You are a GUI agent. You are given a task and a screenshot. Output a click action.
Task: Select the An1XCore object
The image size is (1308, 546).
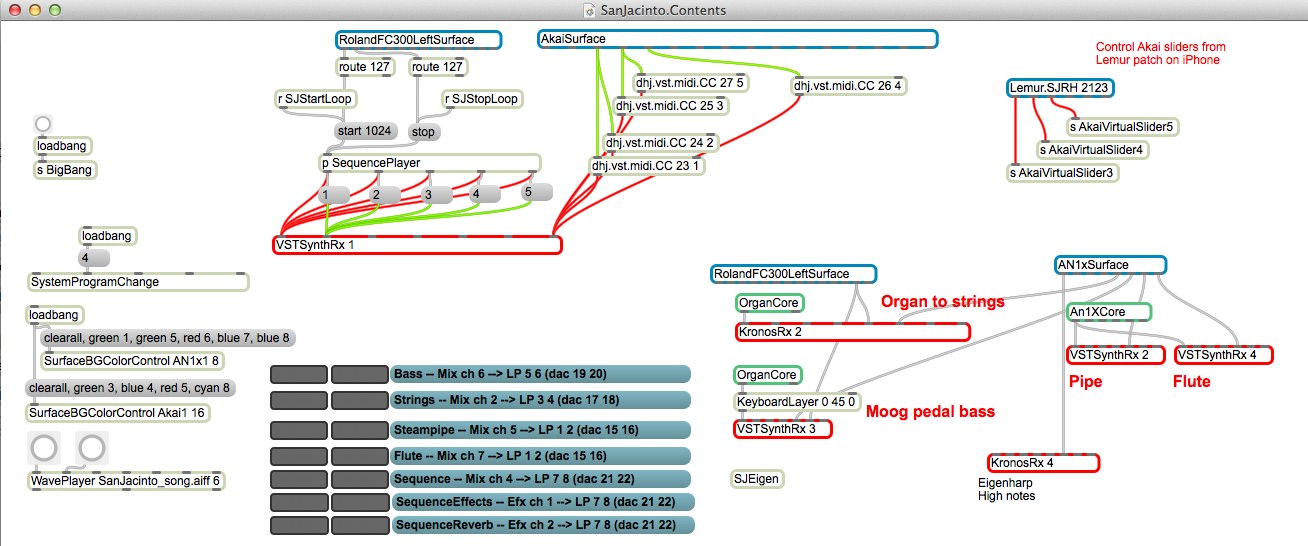tap(1109, 312)
